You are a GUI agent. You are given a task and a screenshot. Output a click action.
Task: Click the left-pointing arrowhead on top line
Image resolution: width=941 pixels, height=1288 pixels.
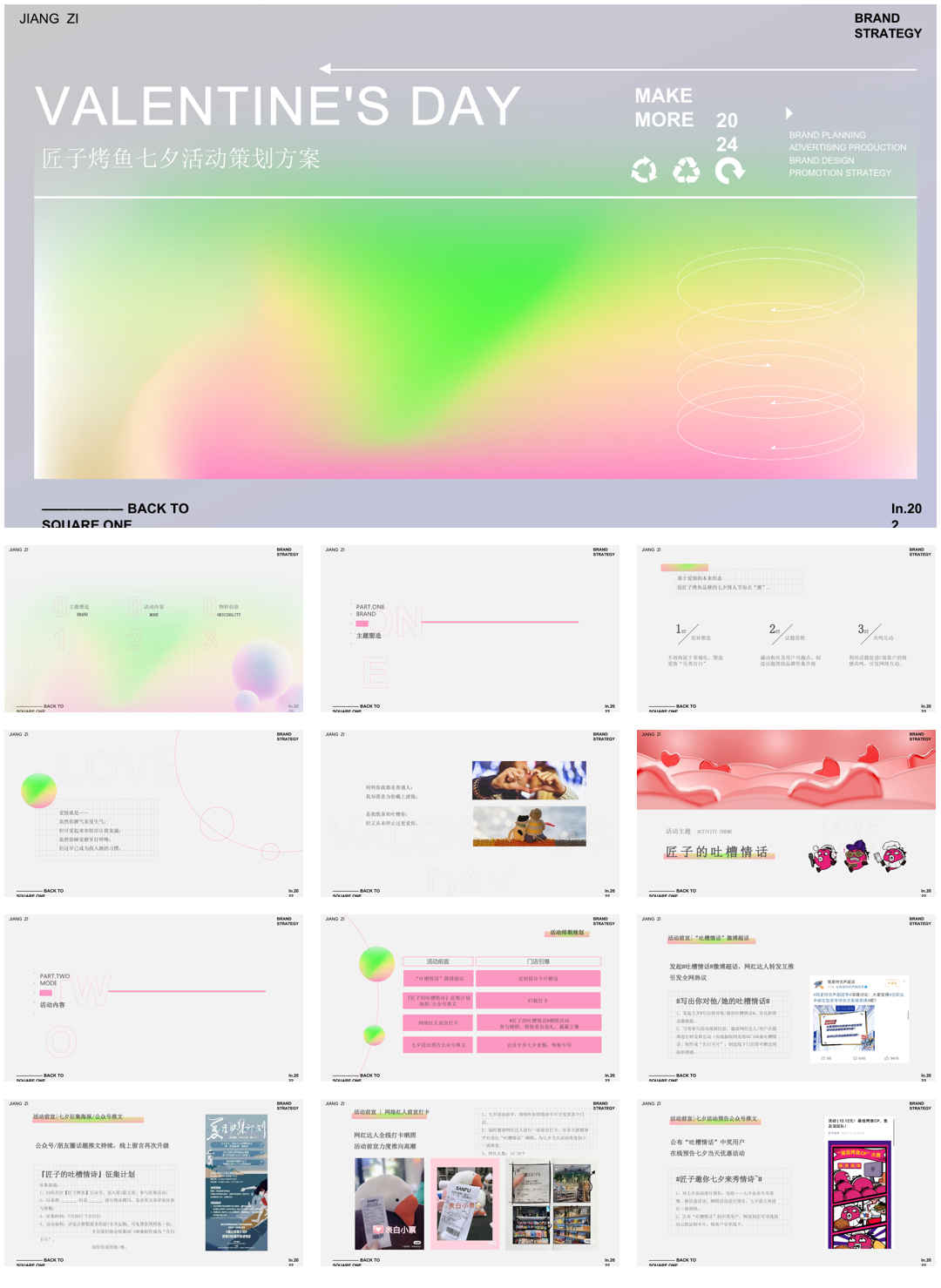325,69
